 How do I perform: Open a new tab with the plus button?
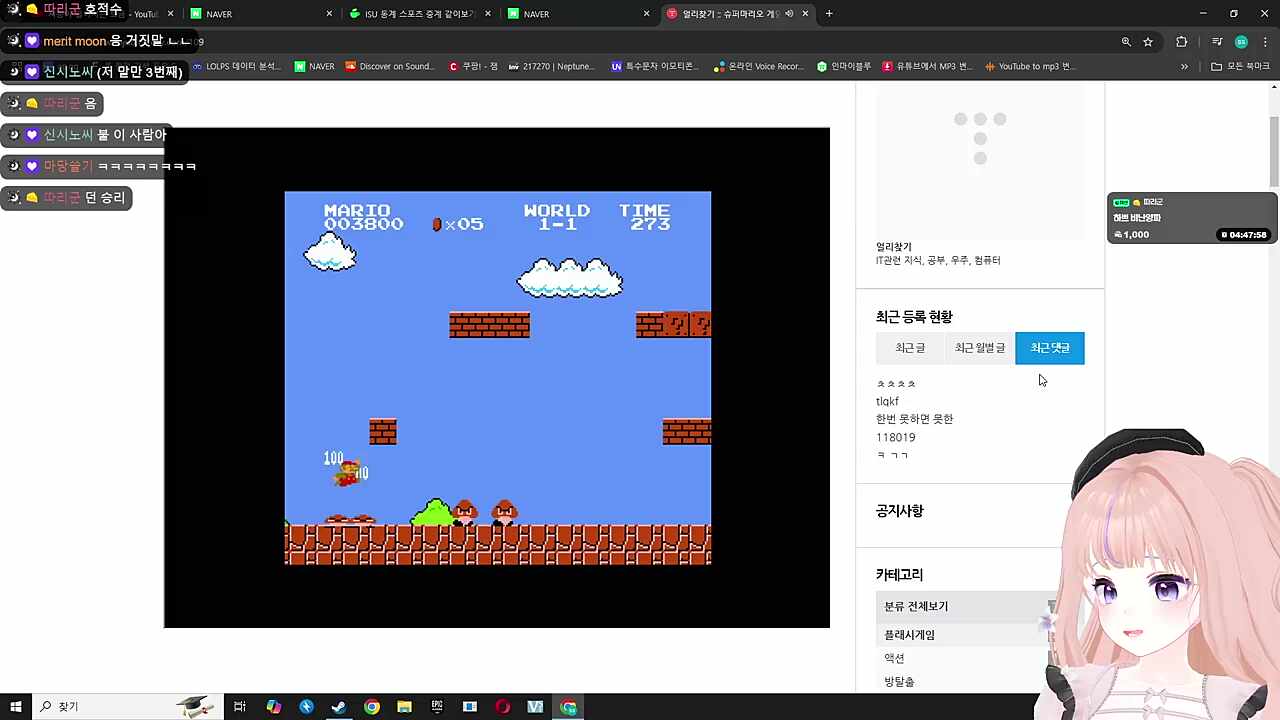point(829,13)
